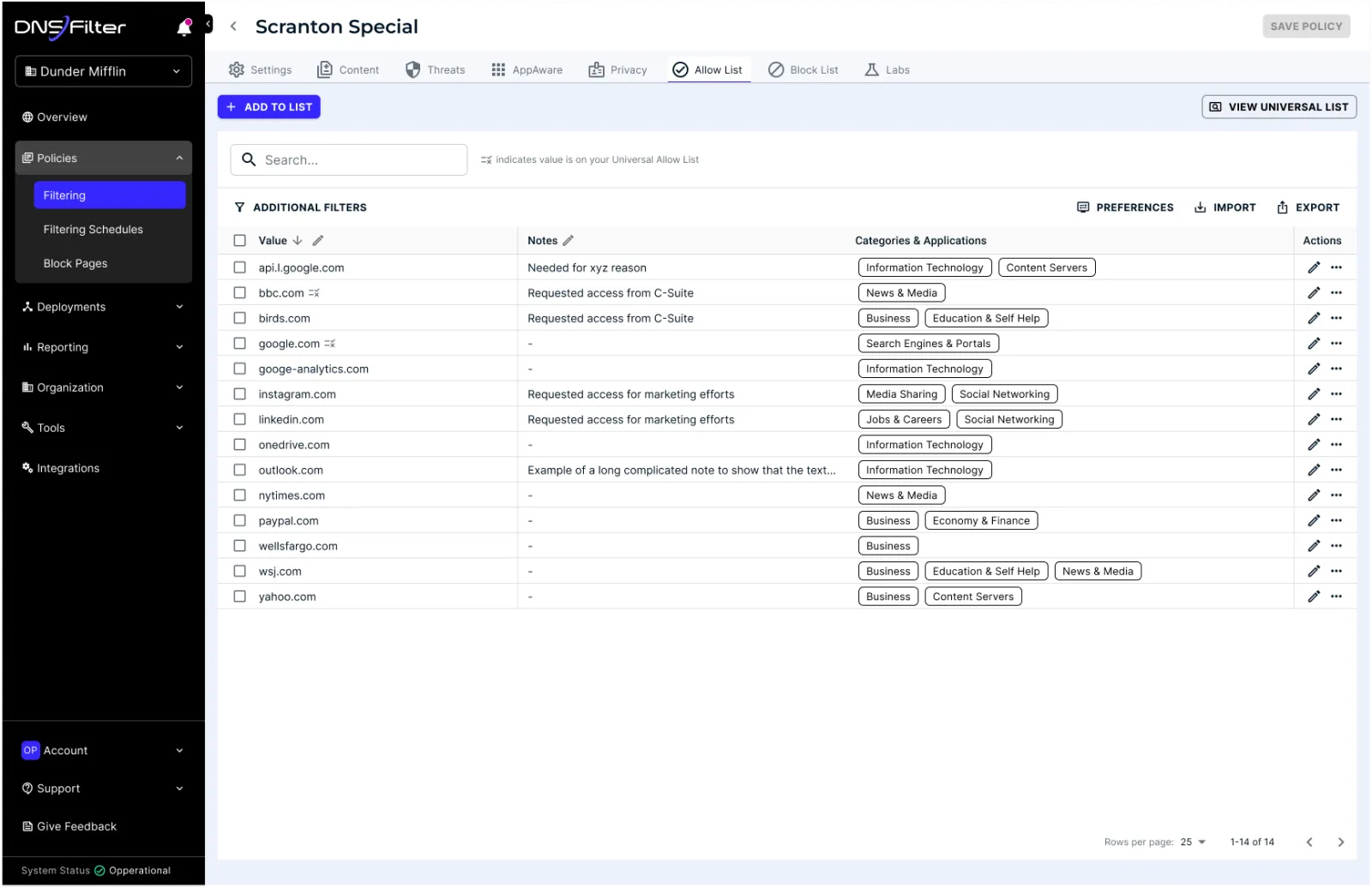Expand the Deployments sidebar section

point(103,307)
